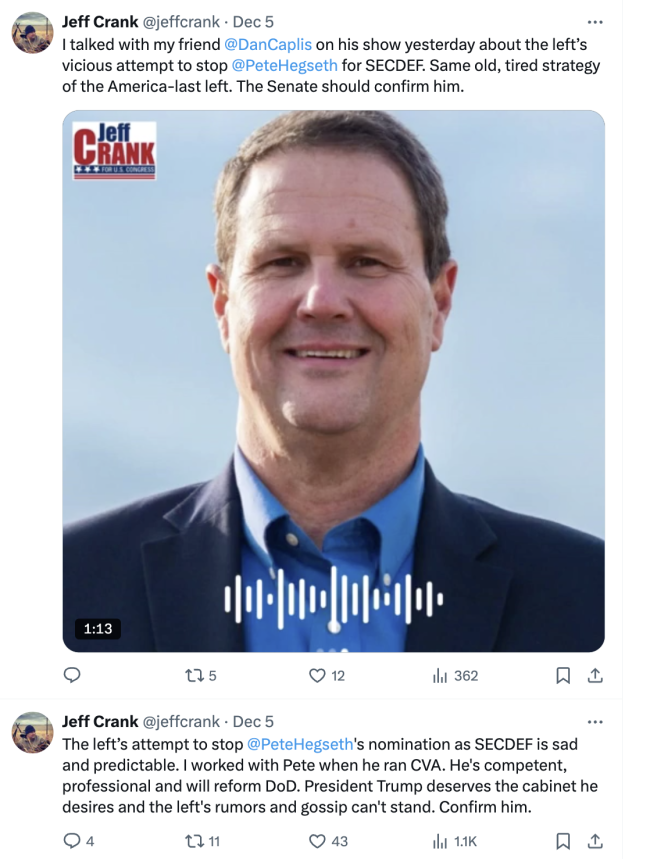View analytics showing 362 views

tap(455, 675)
